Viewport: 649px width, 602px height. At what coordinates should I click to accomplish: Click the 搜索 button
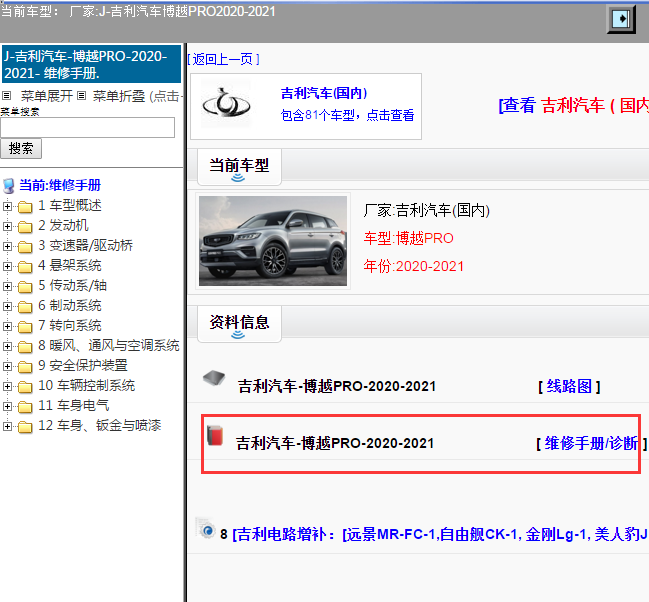tap(21, 148)
